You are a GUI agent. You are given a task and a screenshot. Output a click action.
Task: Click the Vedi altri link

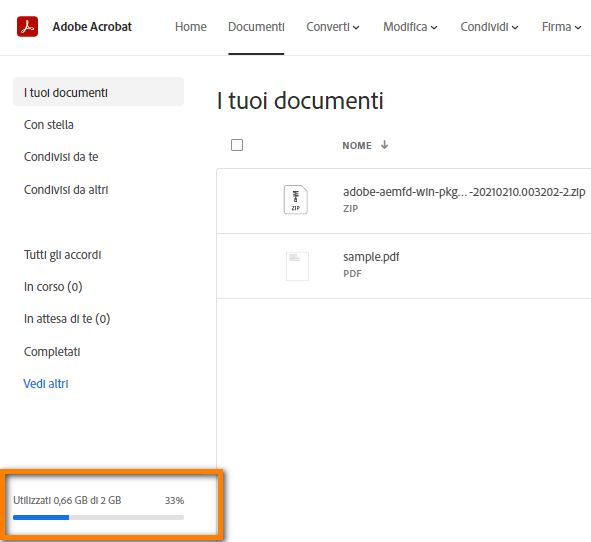tap(46, 384)
